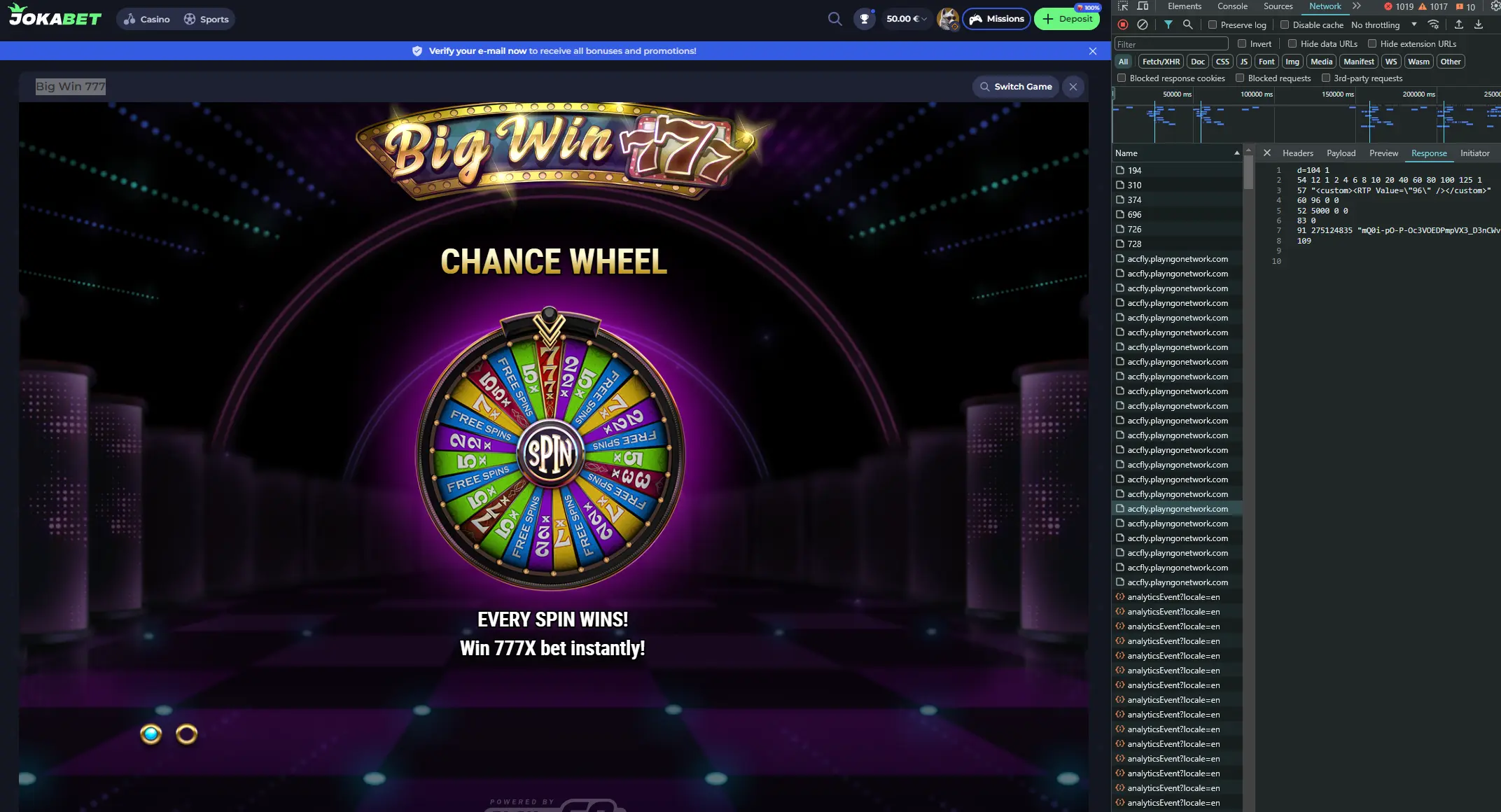1501x812 pixels.
Task: Open the site search magnifier icon
Action: pos(835,19)
